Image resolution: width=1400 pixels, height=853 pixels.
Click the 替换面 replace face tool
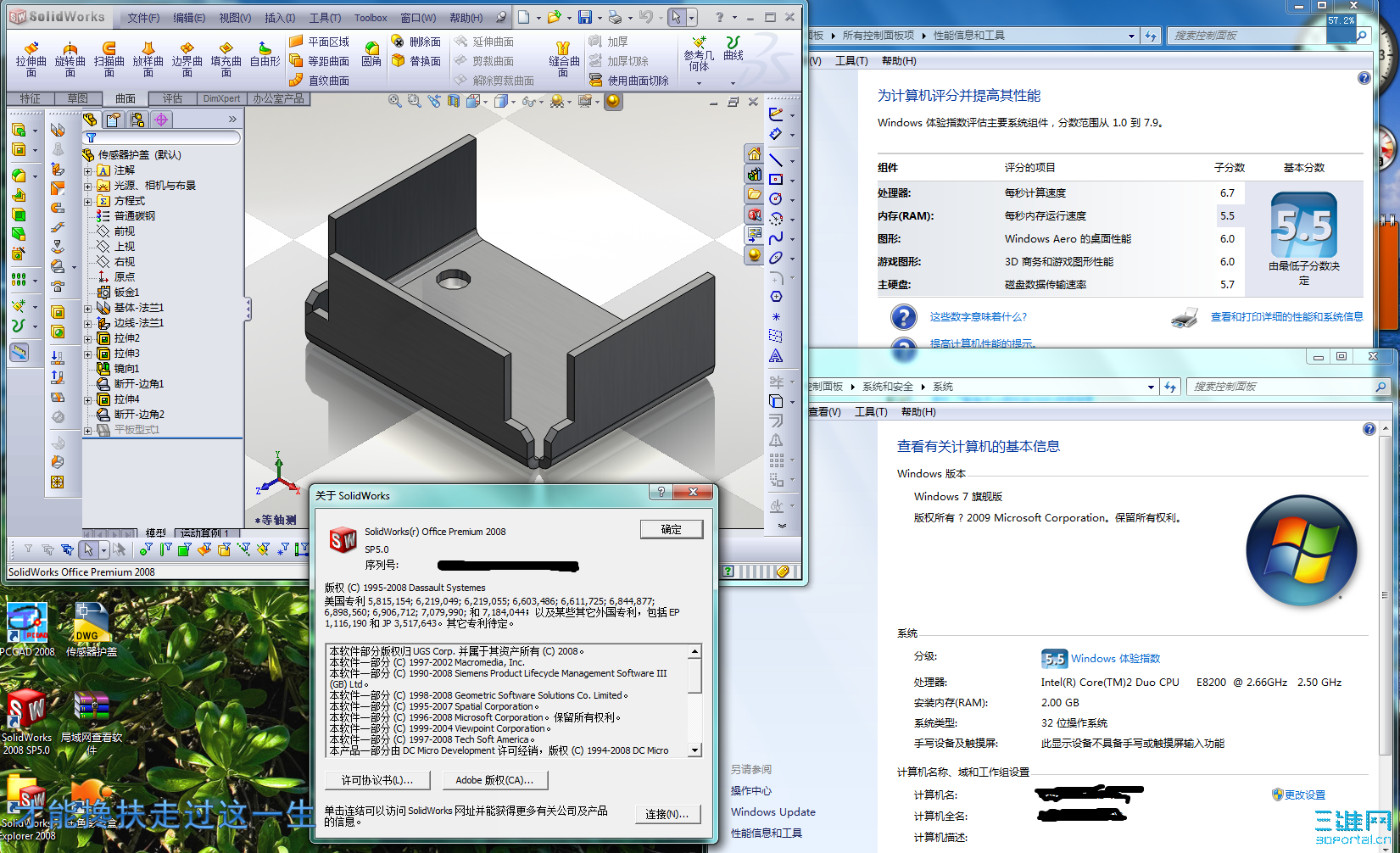416,61
